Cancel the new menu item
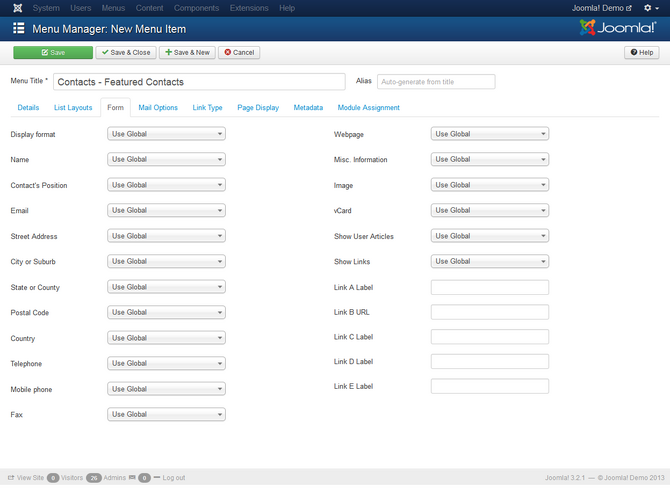 (239, 52)
